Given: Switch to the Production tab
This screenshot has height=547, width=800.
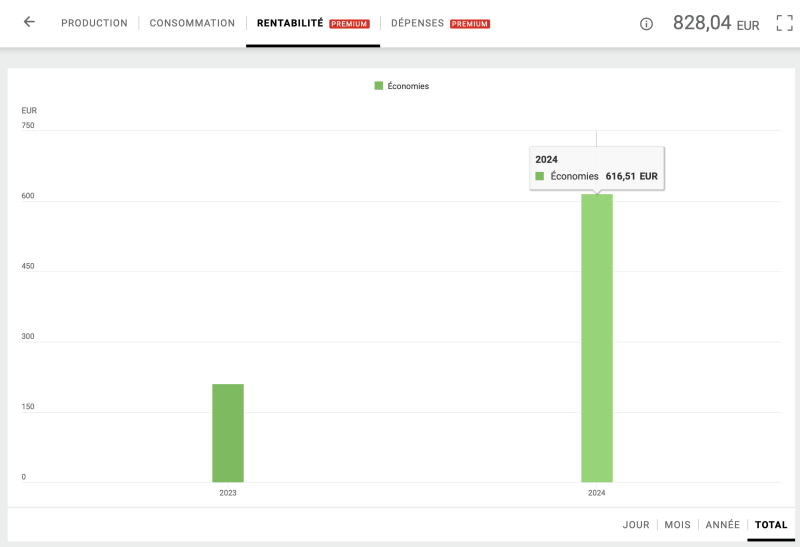Looking at the screenshot, I should (x=94, y=23).
